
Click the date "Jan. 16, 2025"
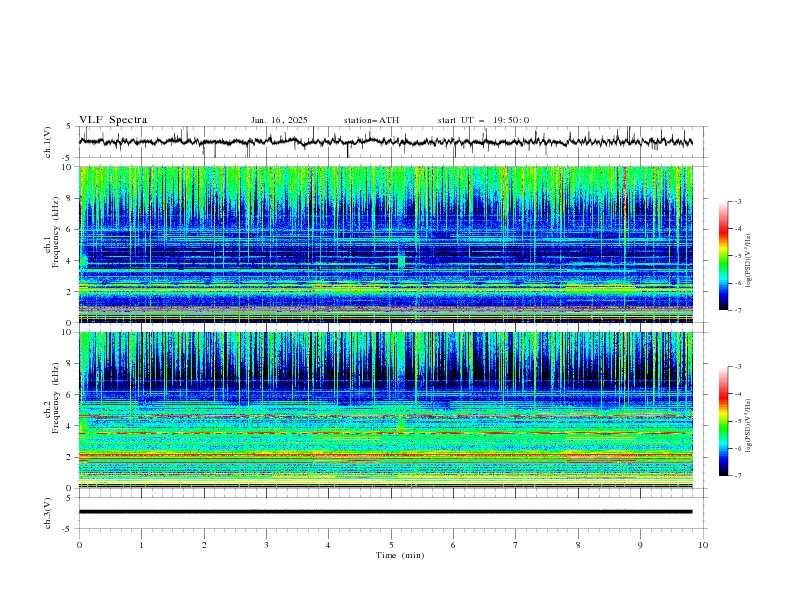tap(279, 120)
